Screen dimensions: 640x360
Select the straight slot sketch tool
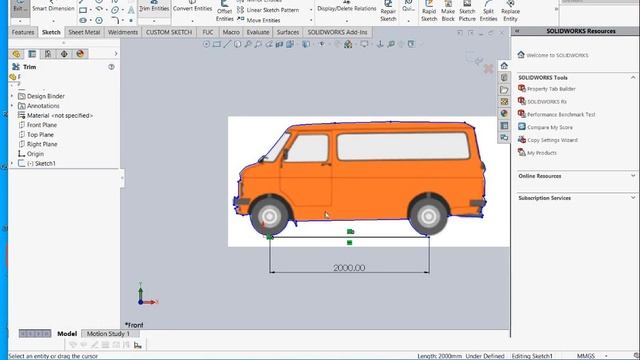[x=83, y=20]
